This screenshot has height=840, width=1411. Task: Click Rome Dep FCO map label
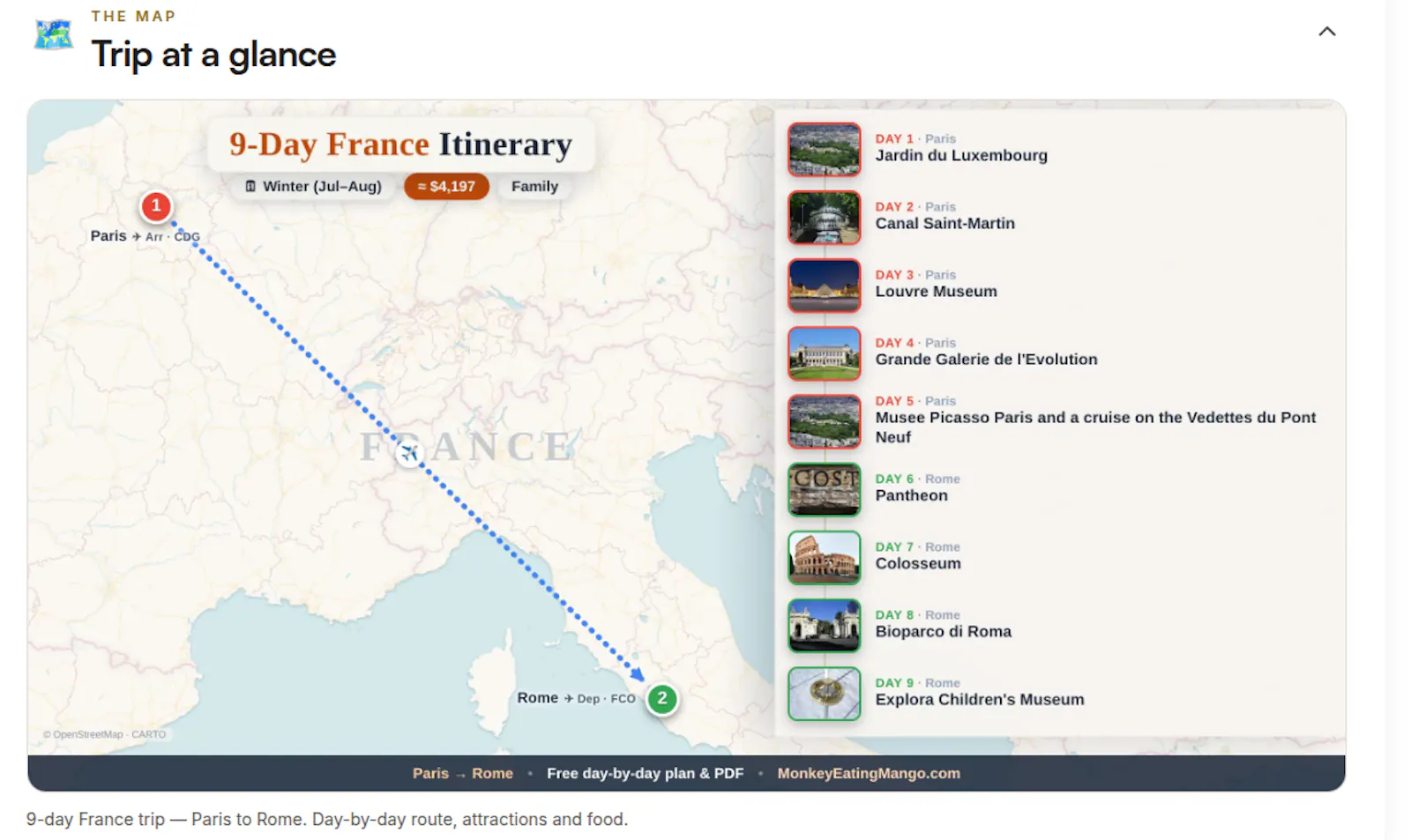coord(576,698)
